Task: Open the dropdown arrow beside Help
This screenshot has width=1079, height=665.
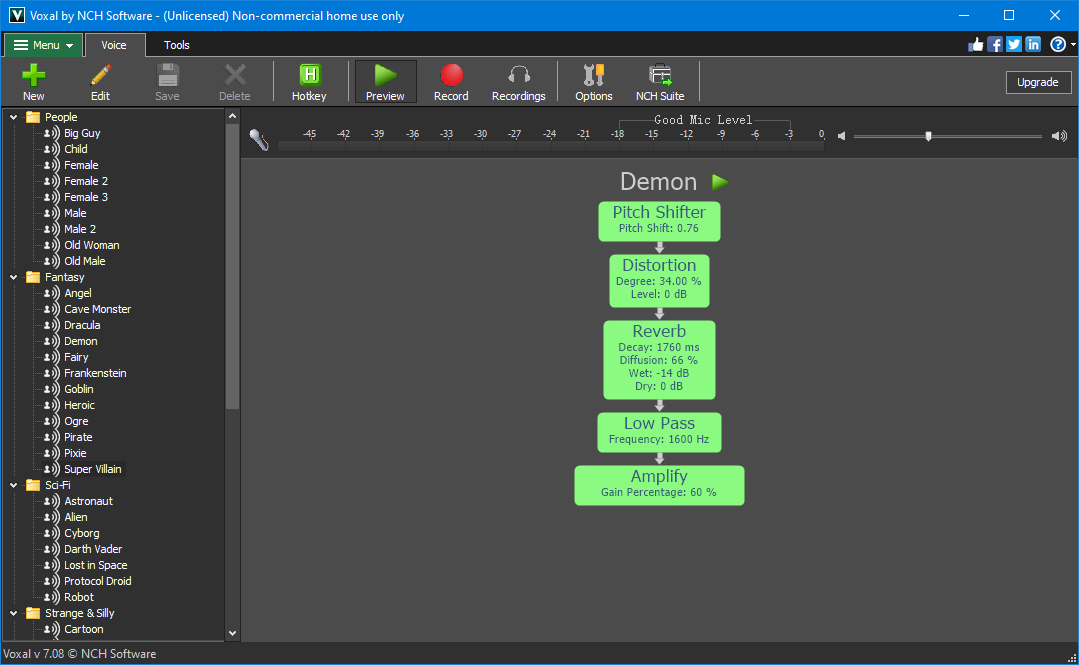Action: (1073, 45)
